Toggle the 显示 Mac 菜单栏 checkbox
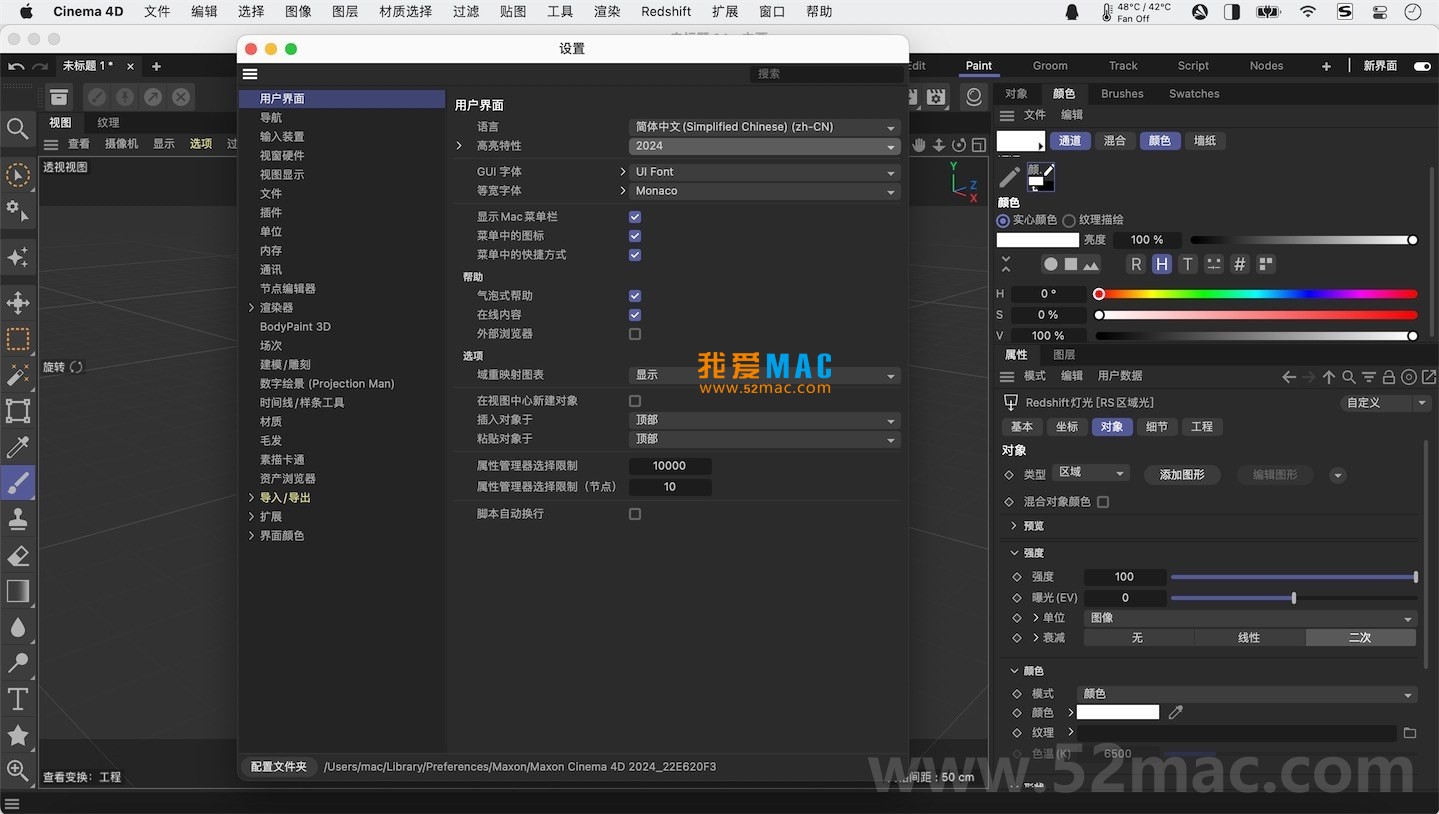Viewport: 1439px width, 814px height. 635,217
